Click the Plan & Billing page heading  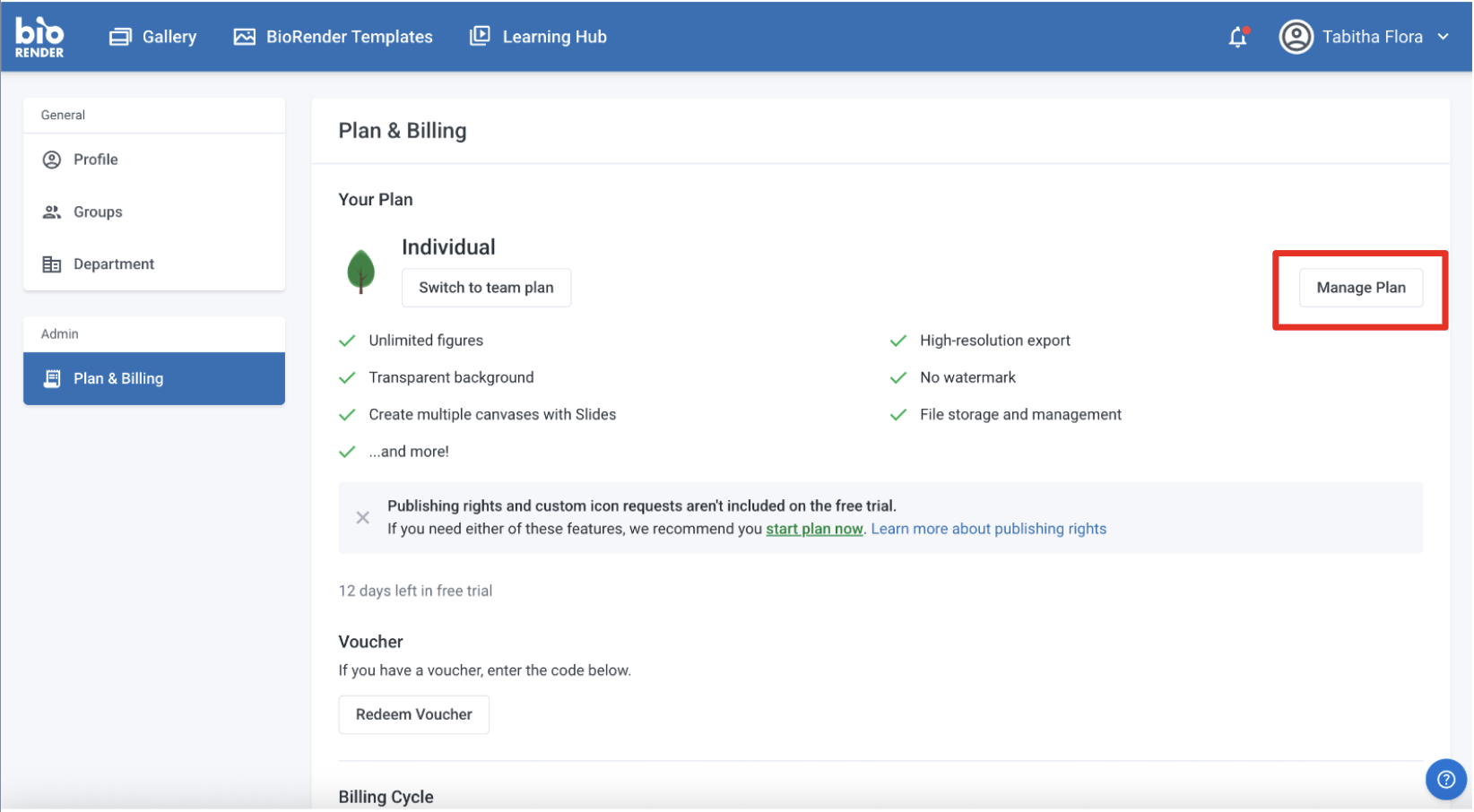(403, 131)
